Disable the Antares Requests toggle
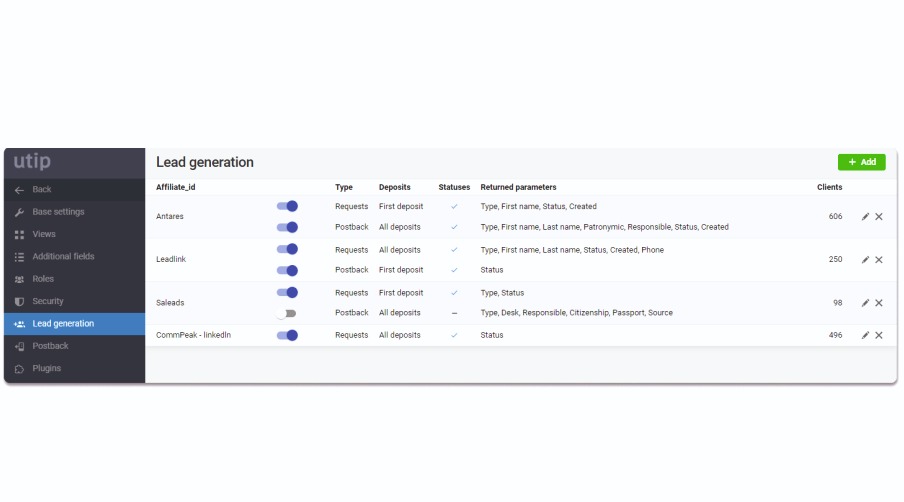The height and width of the screenshot is (502, 904). coord(287,206)
